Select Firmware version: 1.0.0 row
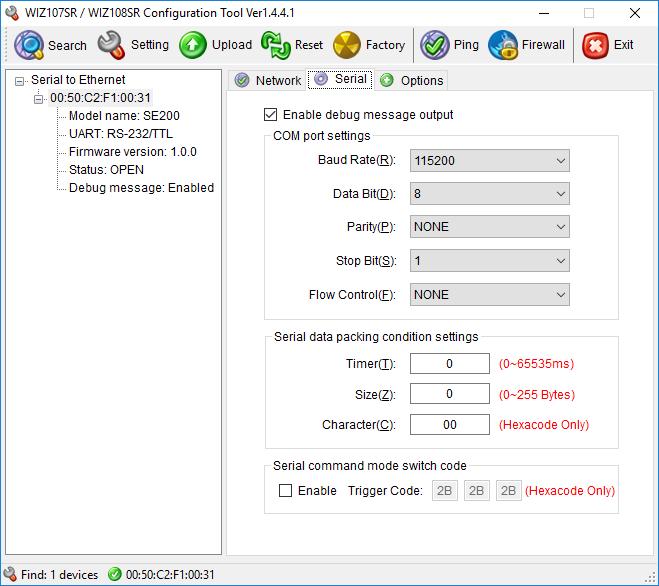 (133, 152)
